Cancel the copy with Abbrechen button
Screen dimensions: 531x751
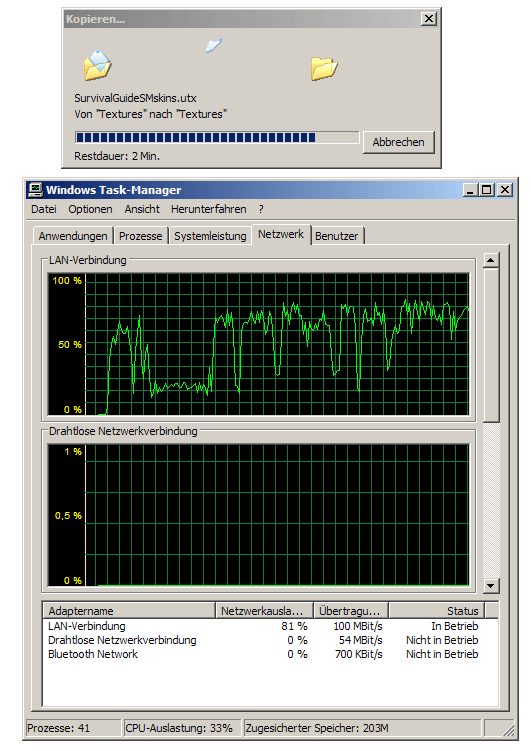[x=398, y=142]
